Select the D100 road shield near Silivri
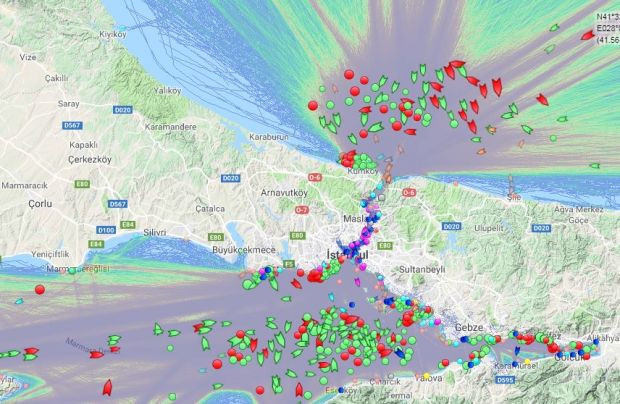The width and height of the screenshot is (620, 404). click(x=106, y=230)
